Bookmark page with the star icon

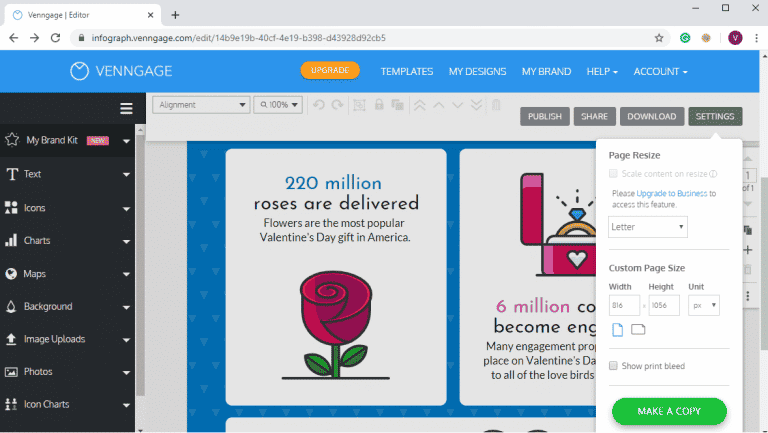(659, 38)
